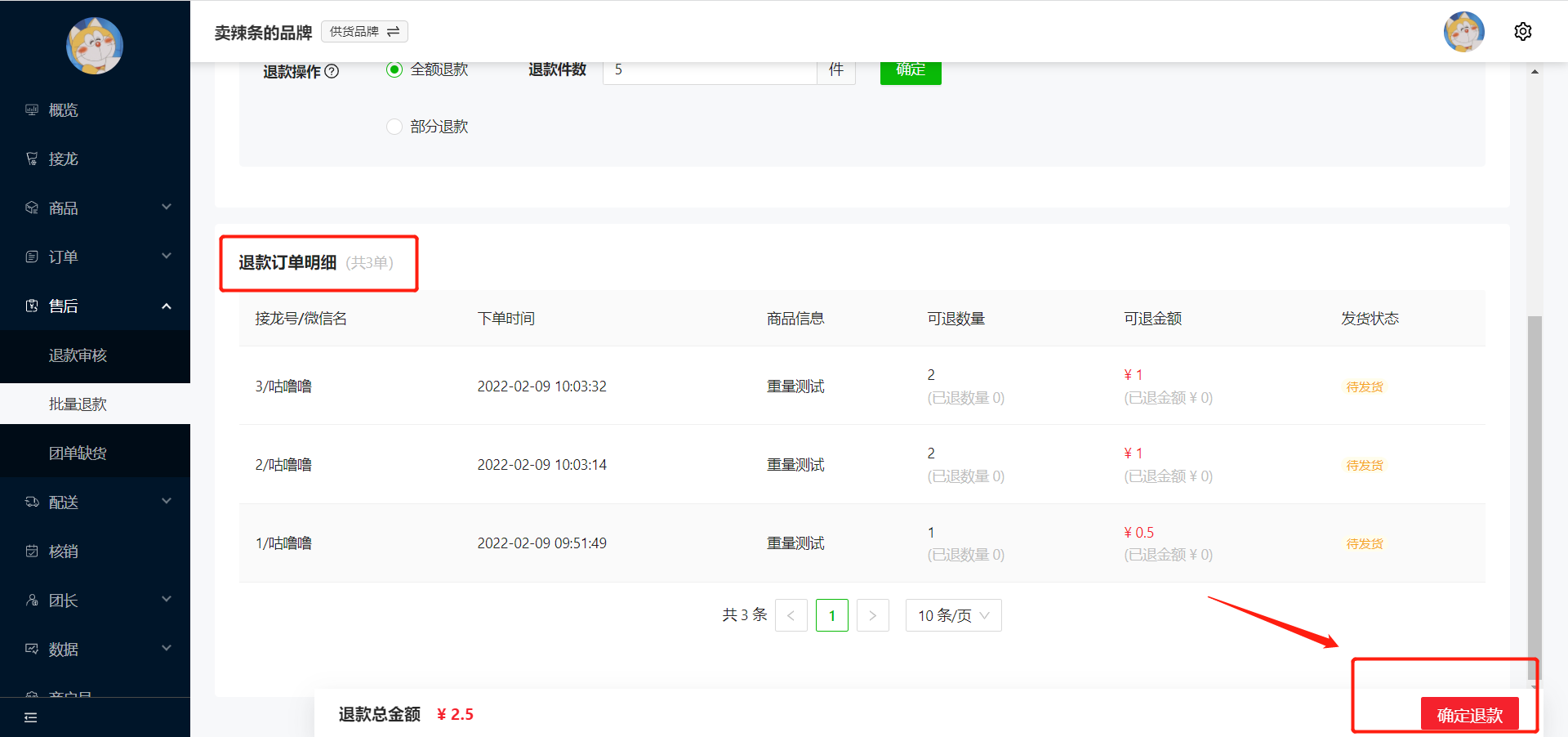1568x737 pixels.
Task: Click the 数据 data icon
Action: [x=32, y=649]
